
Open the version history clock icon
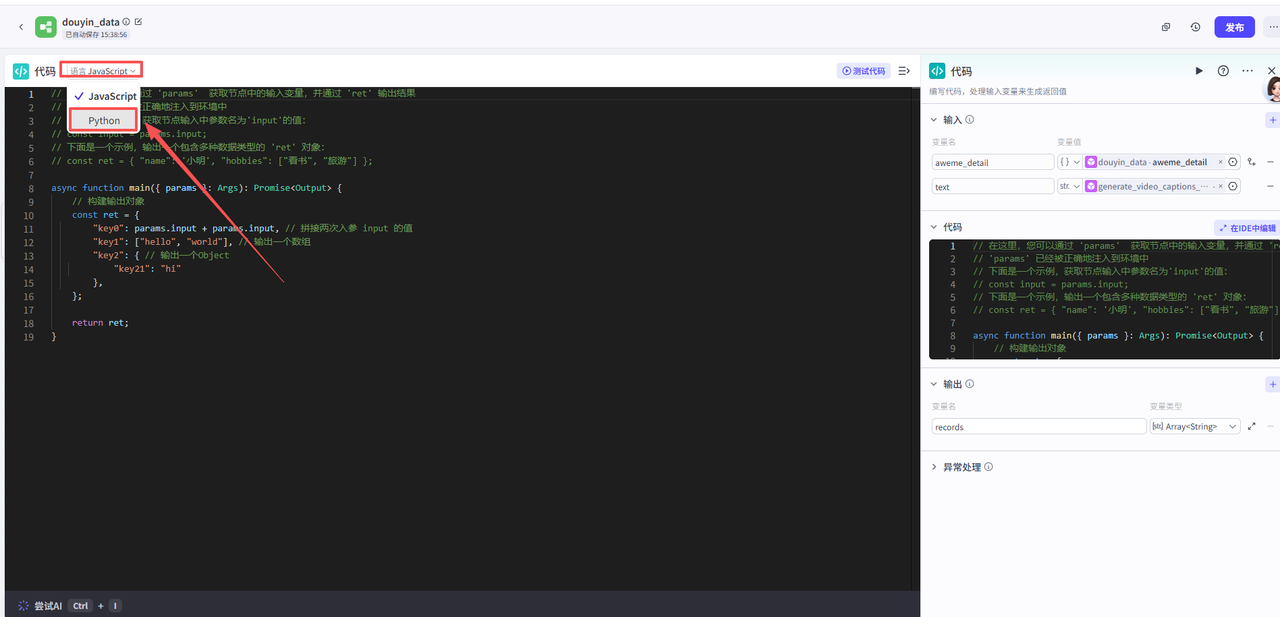click(x=1195, y=27)
